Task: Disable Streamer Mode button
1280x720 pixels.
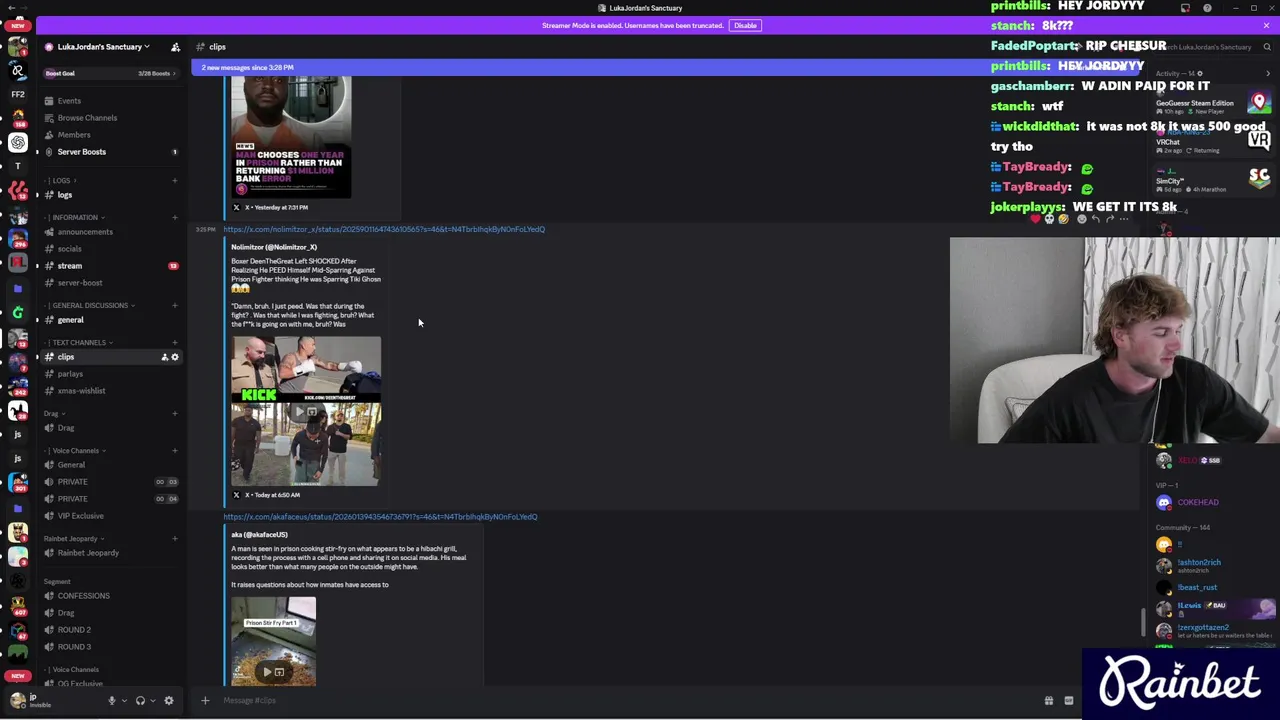Action: 745,25
